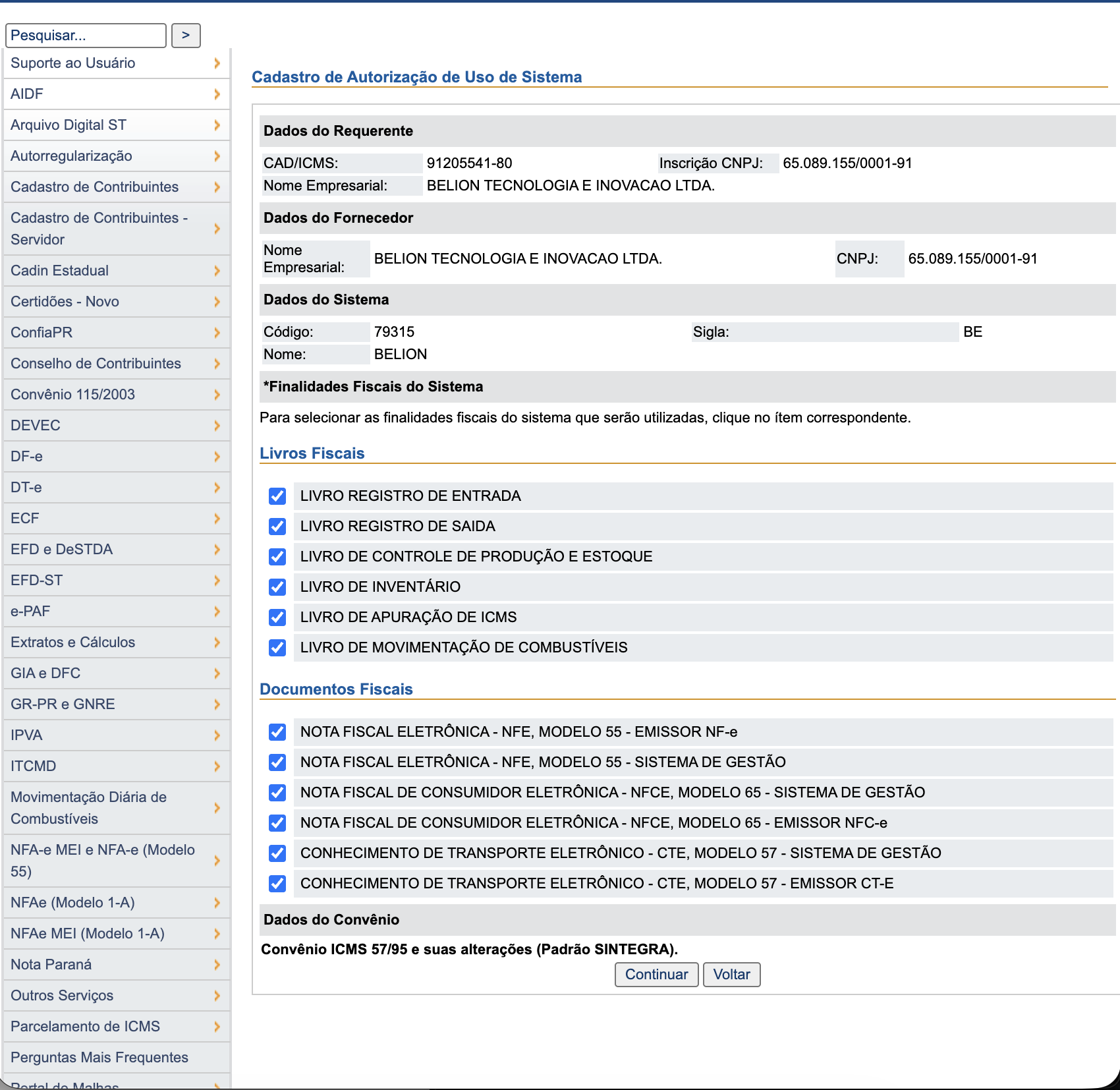Open Extratos e Cálculos menu
The height and width of the screenshot is (1090, 1120).
coord(117,643)
